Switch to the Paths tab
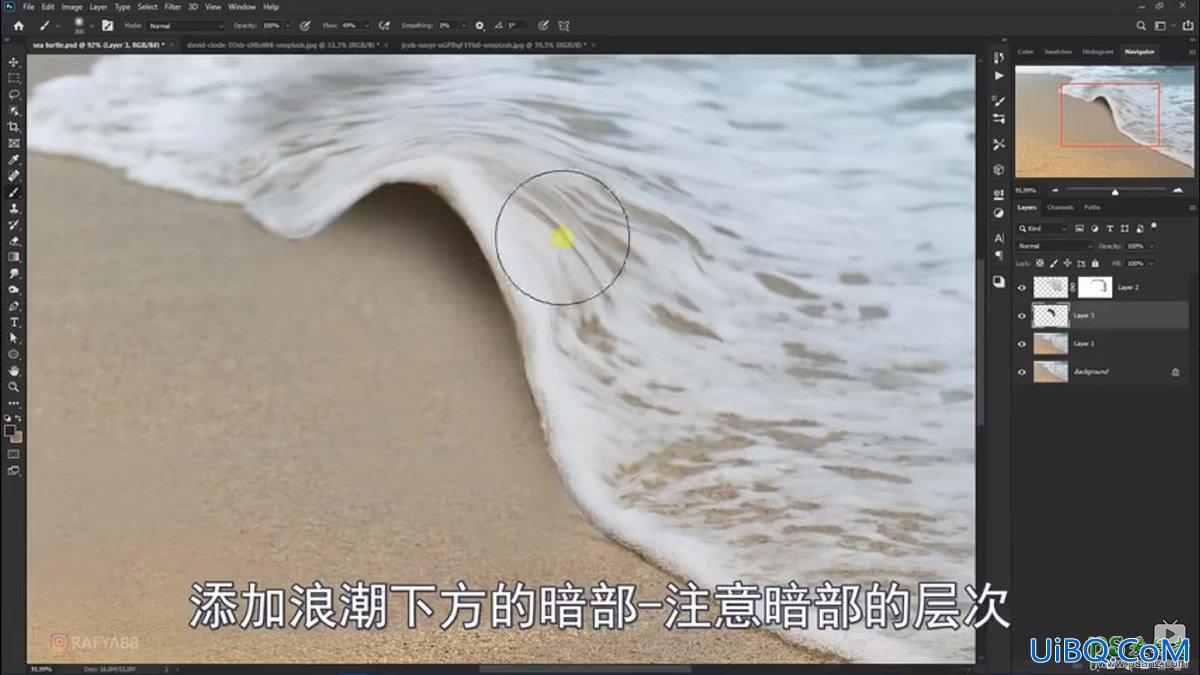This screenshot has height=675, width=1200. 1092,207
